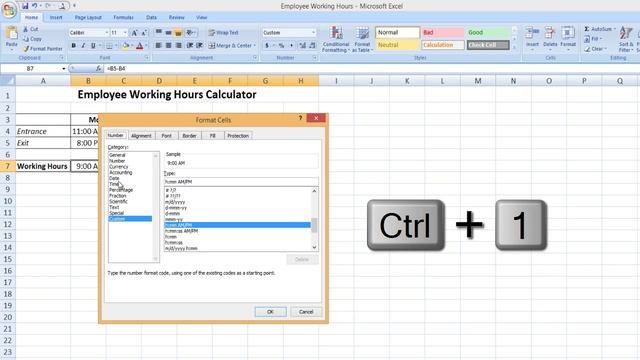Click the cell borders icon

(109, 46)
